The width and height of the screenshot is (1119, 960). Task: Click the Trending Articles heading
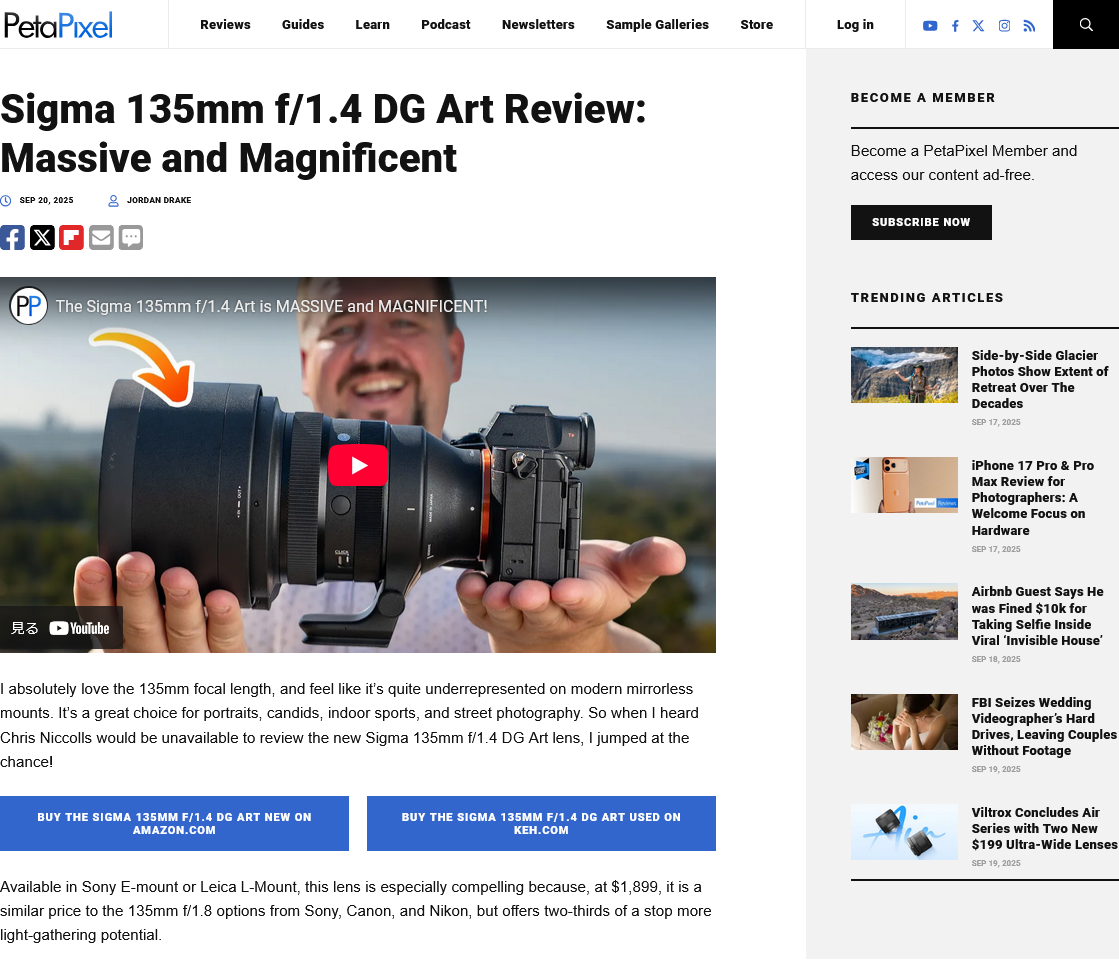click(x=927, y=298)
